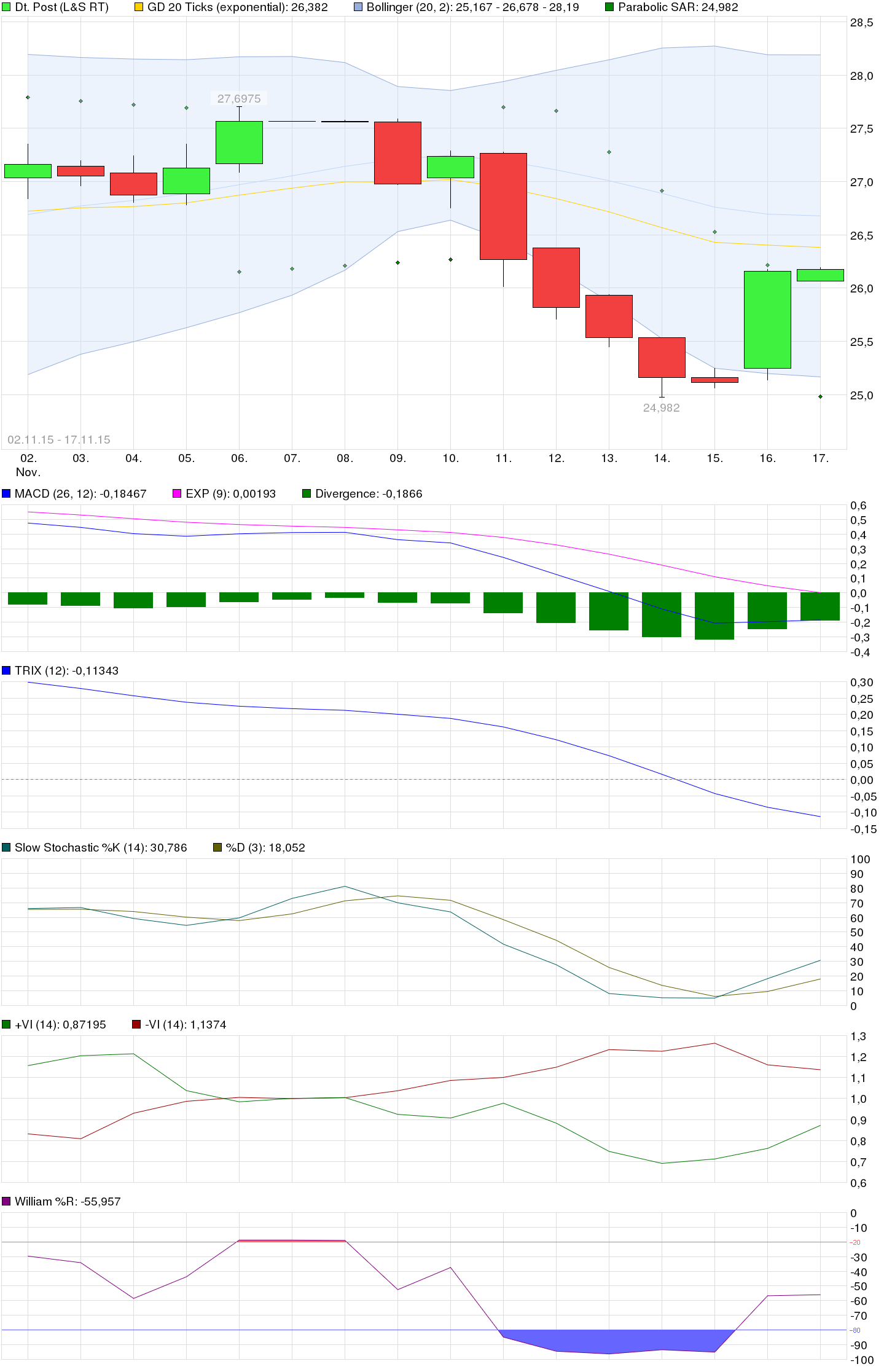Click Parabolic SAR dot above the 02. candle
Viewport: 892px width, 1372px height.
(28, 97)
